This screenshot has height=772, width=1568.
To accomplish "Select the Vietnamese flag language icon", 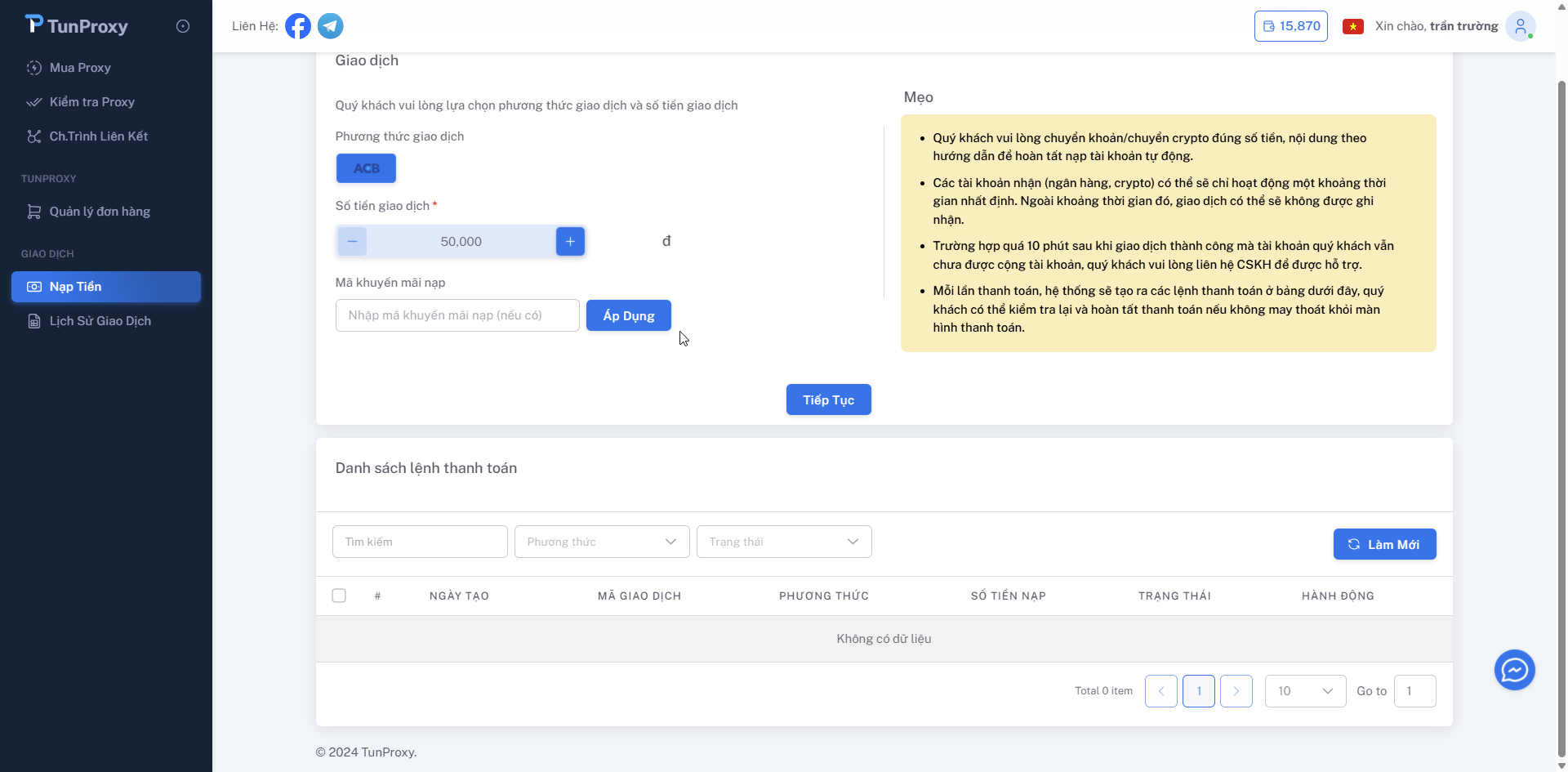I will tap(1353, 26).
